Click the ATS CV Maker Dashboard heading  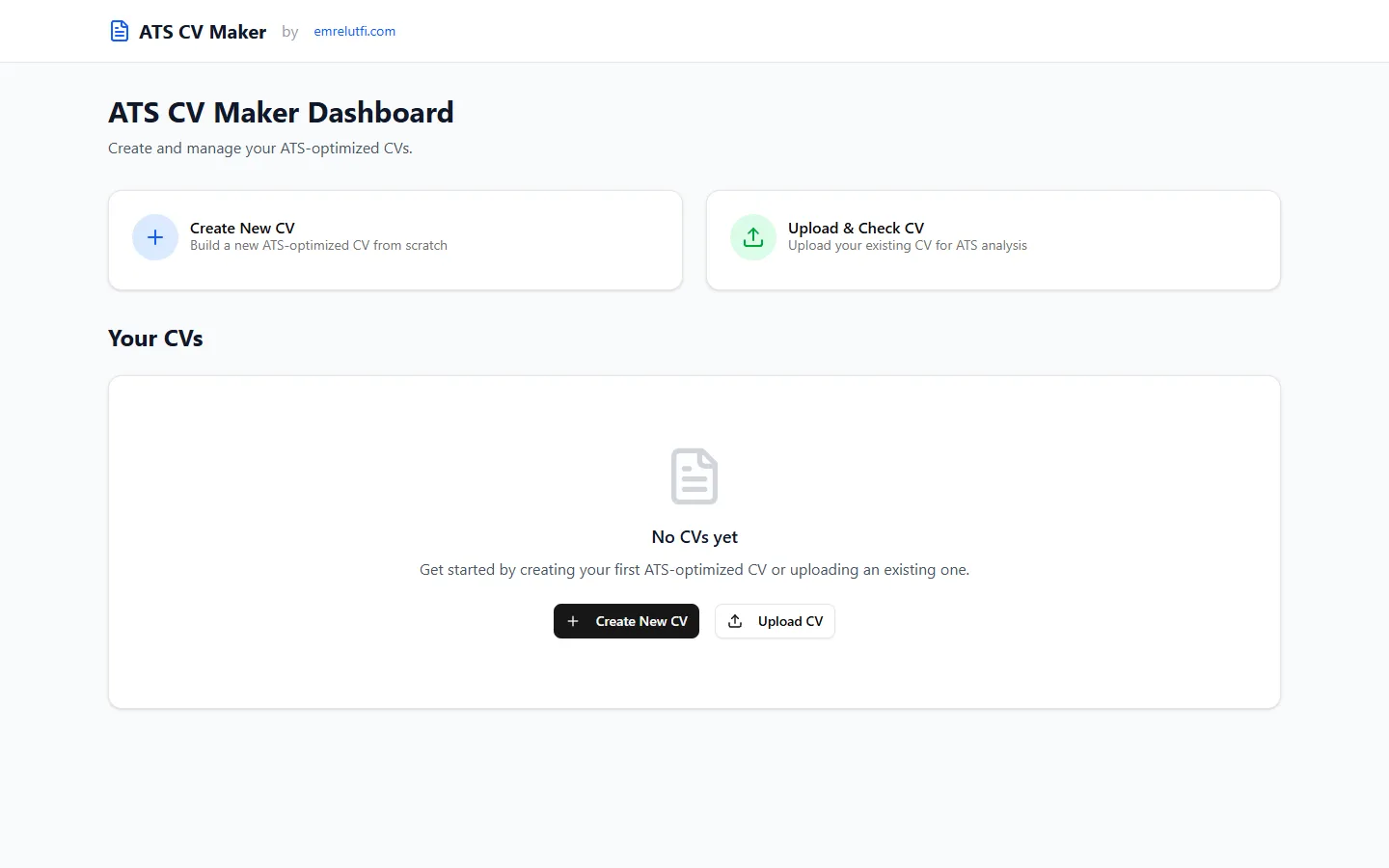281,113
